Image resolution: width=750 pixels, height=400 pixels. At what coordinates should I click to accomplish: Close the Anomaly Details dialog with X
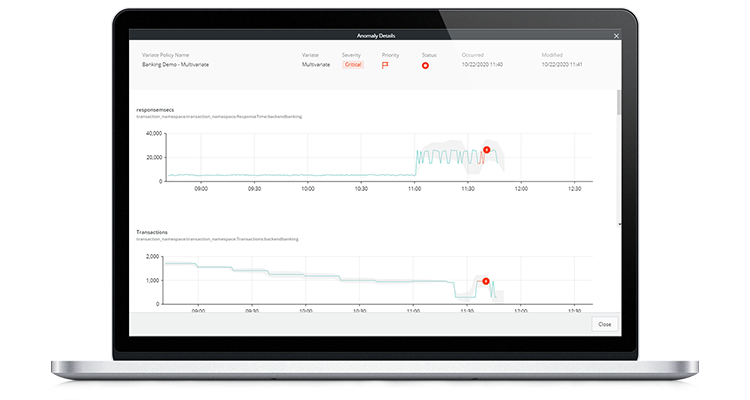click(x=616, y=36)
